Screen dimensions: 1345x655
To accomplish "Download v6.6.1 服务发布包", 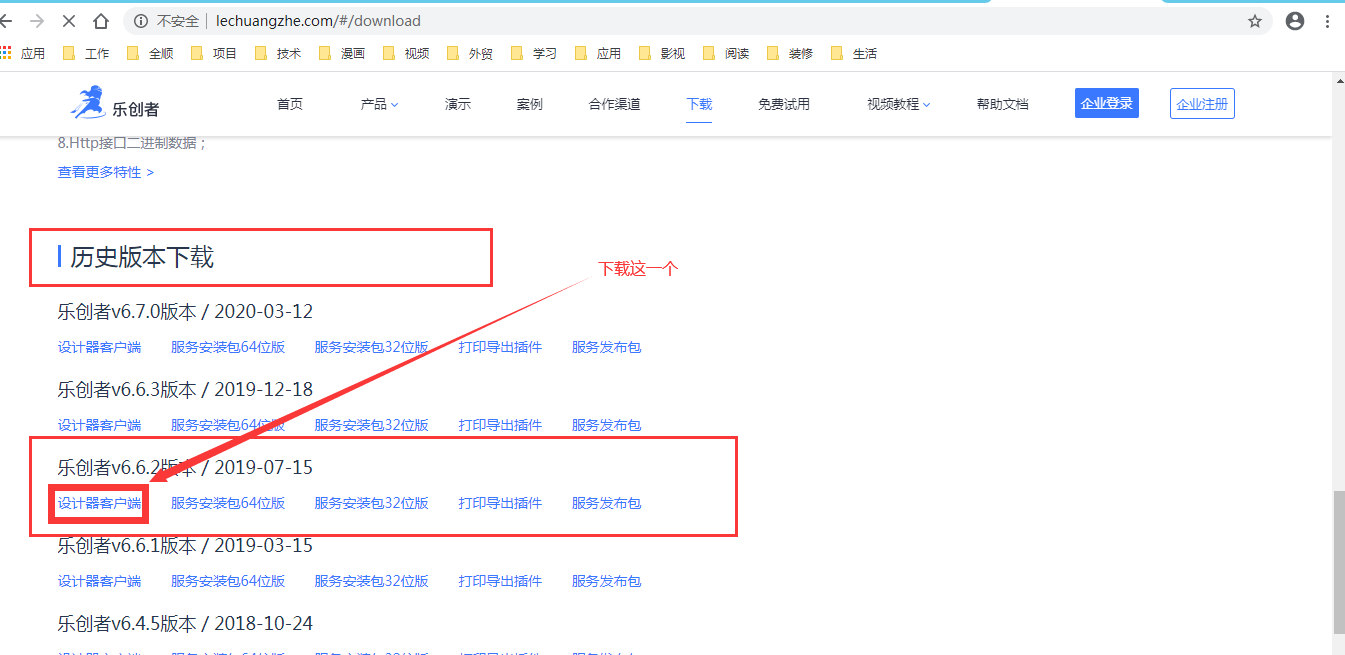I will 606,581.
